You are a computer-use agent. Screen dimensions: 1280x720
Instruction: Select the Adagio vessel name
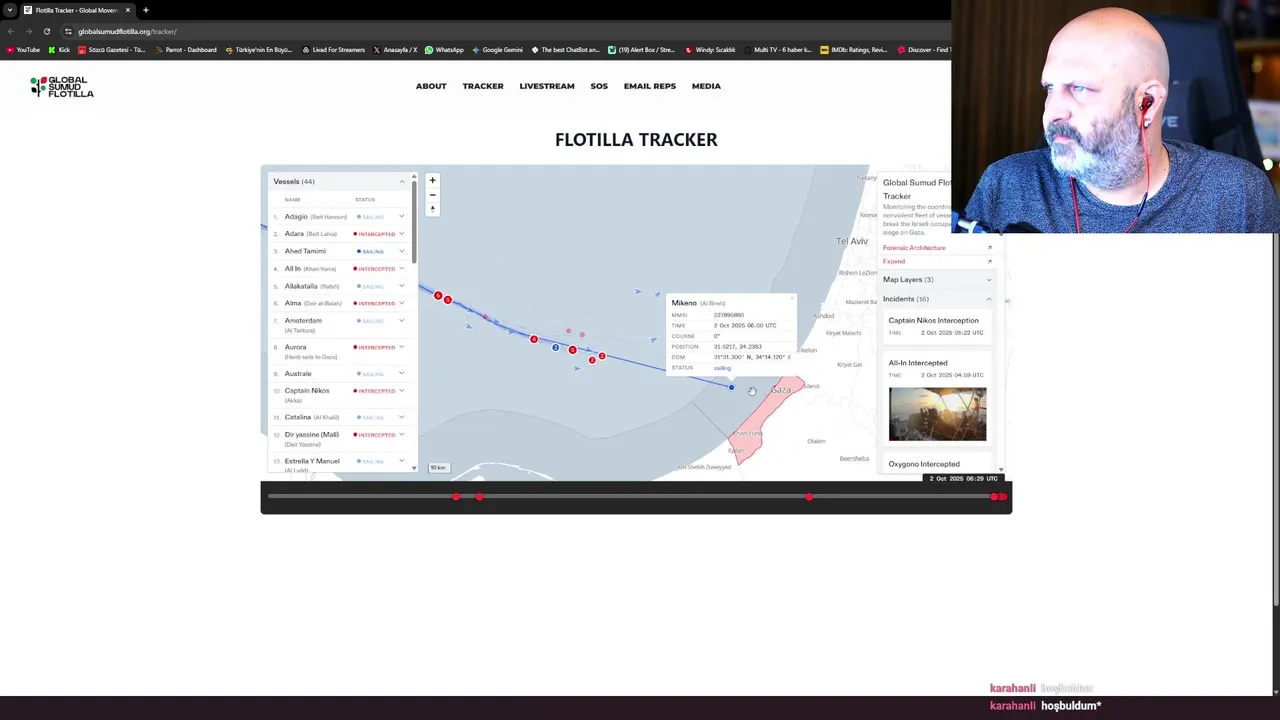tap(296, 216)
